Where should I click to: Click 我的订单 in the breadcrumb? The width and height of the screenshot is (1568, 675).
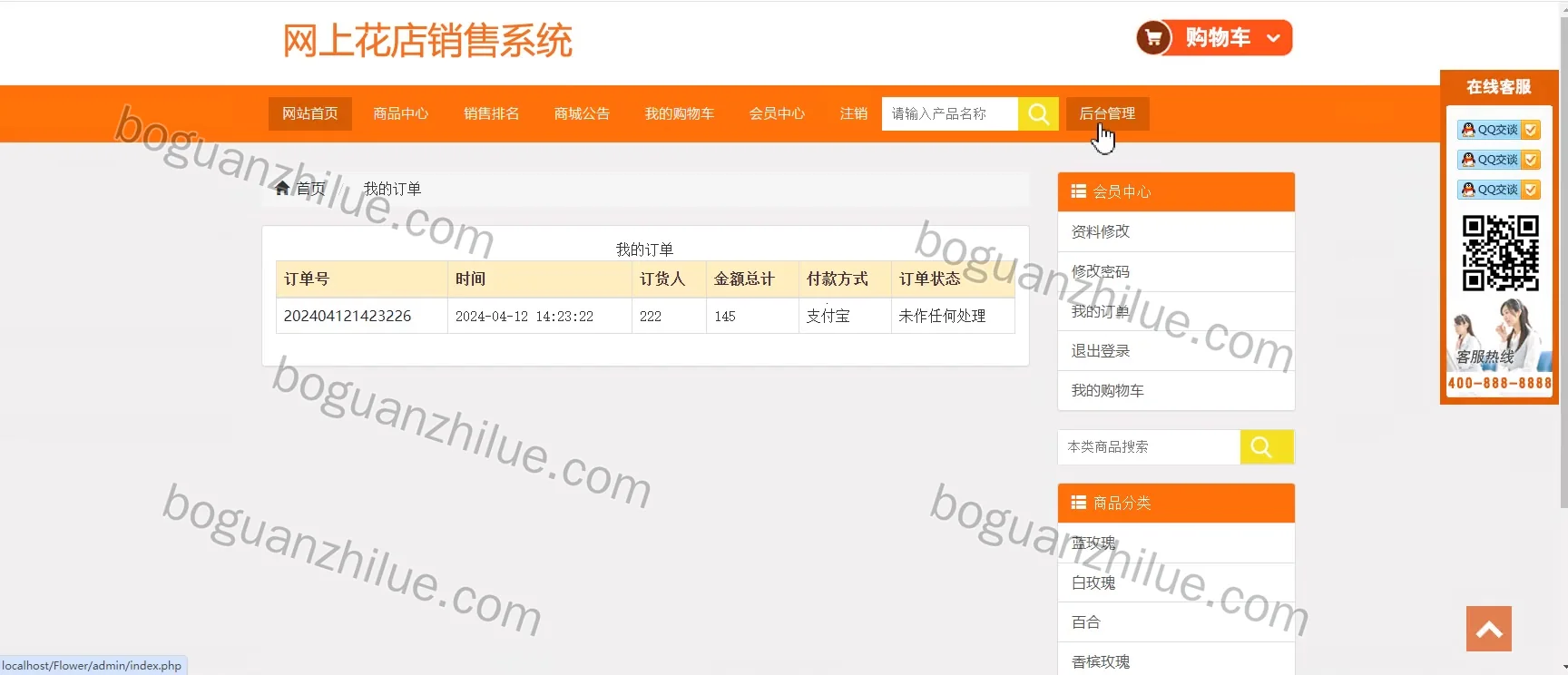click(392, 189)
